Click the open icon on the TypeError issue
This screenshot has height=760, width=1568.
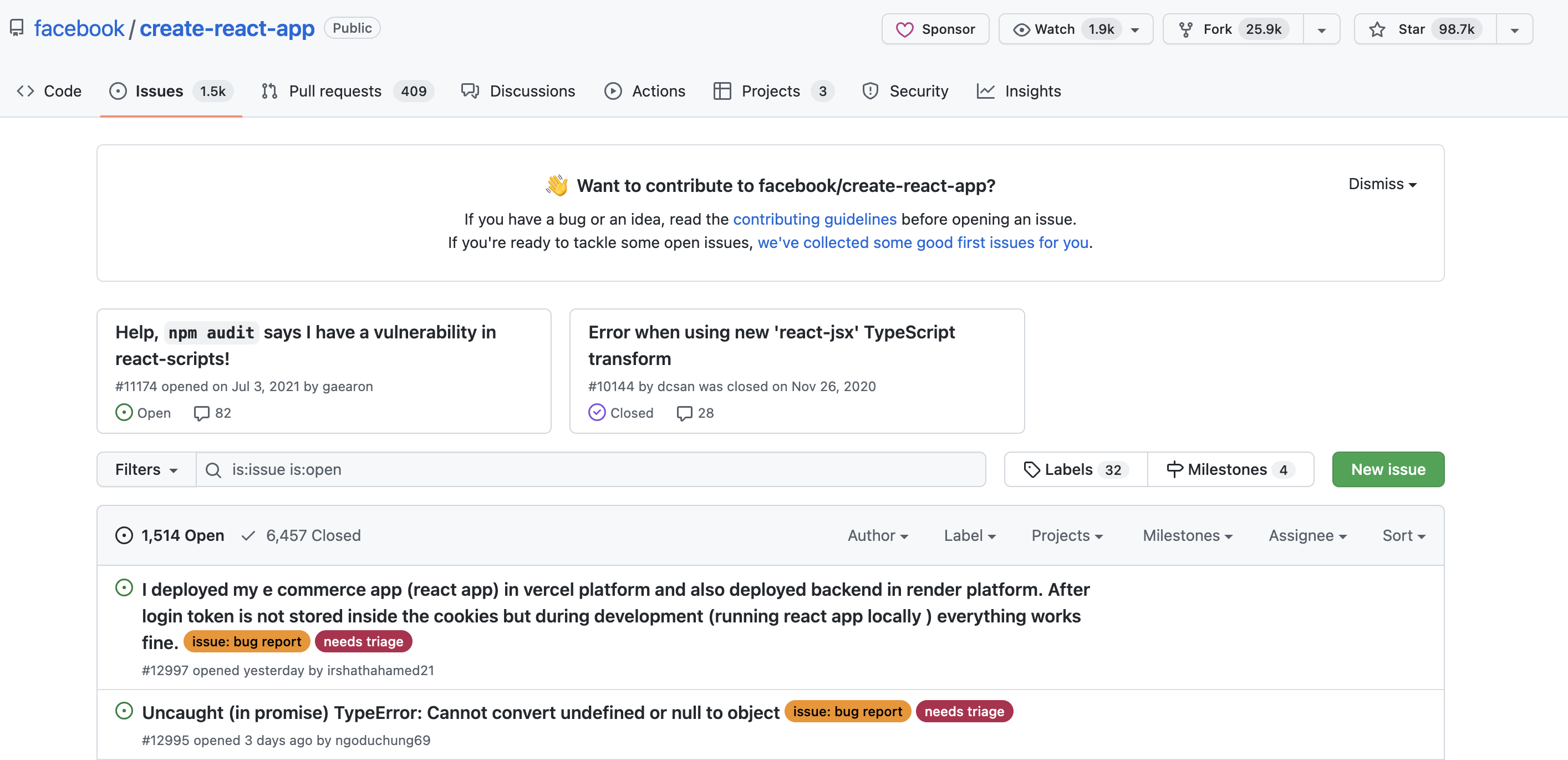(124, 711)
